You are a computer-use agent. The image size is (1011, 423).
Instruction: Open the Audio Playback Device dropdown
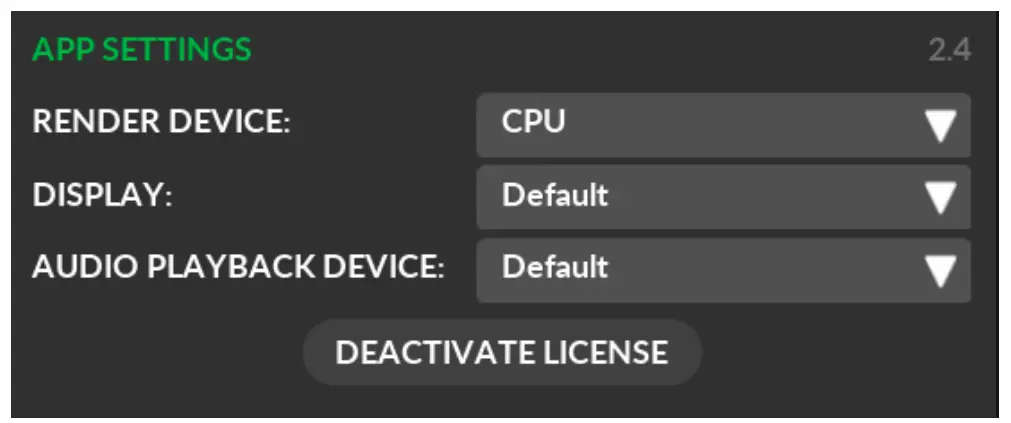click(x=722, y=269)
